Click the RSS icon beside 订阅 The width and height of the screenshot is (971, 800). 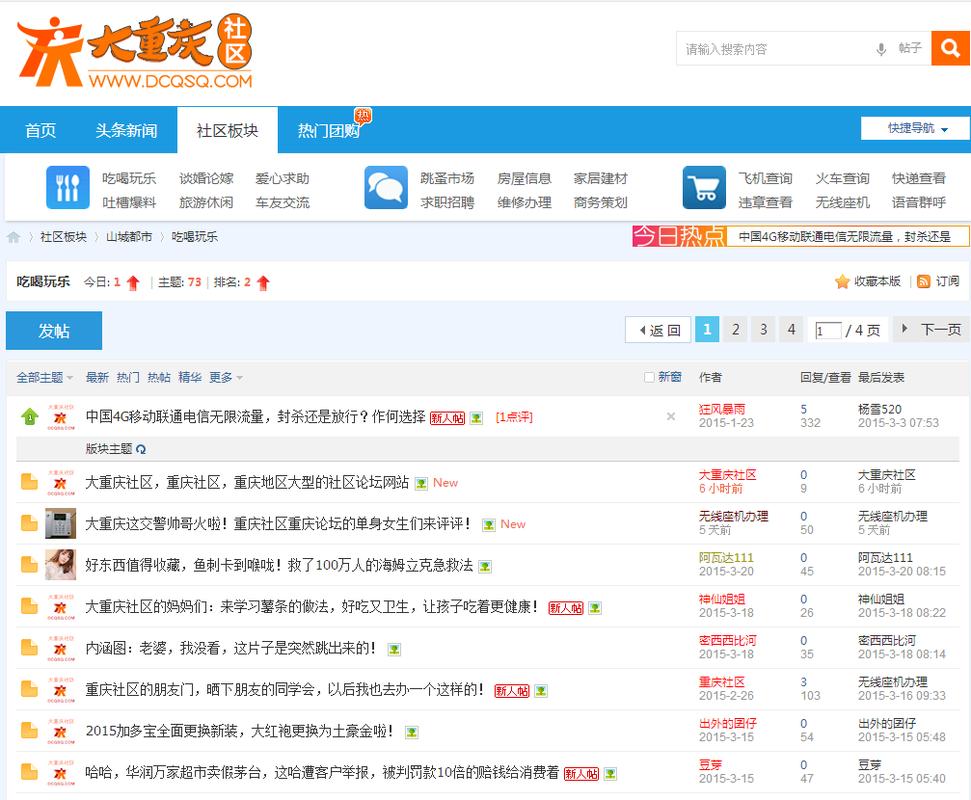923,282
